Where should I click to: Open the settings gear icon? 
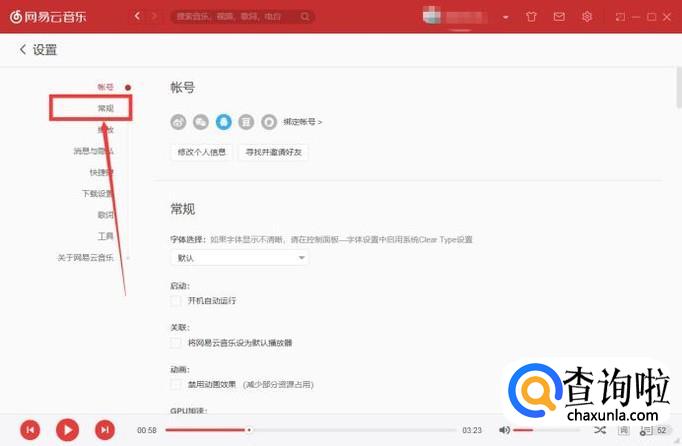587,17
